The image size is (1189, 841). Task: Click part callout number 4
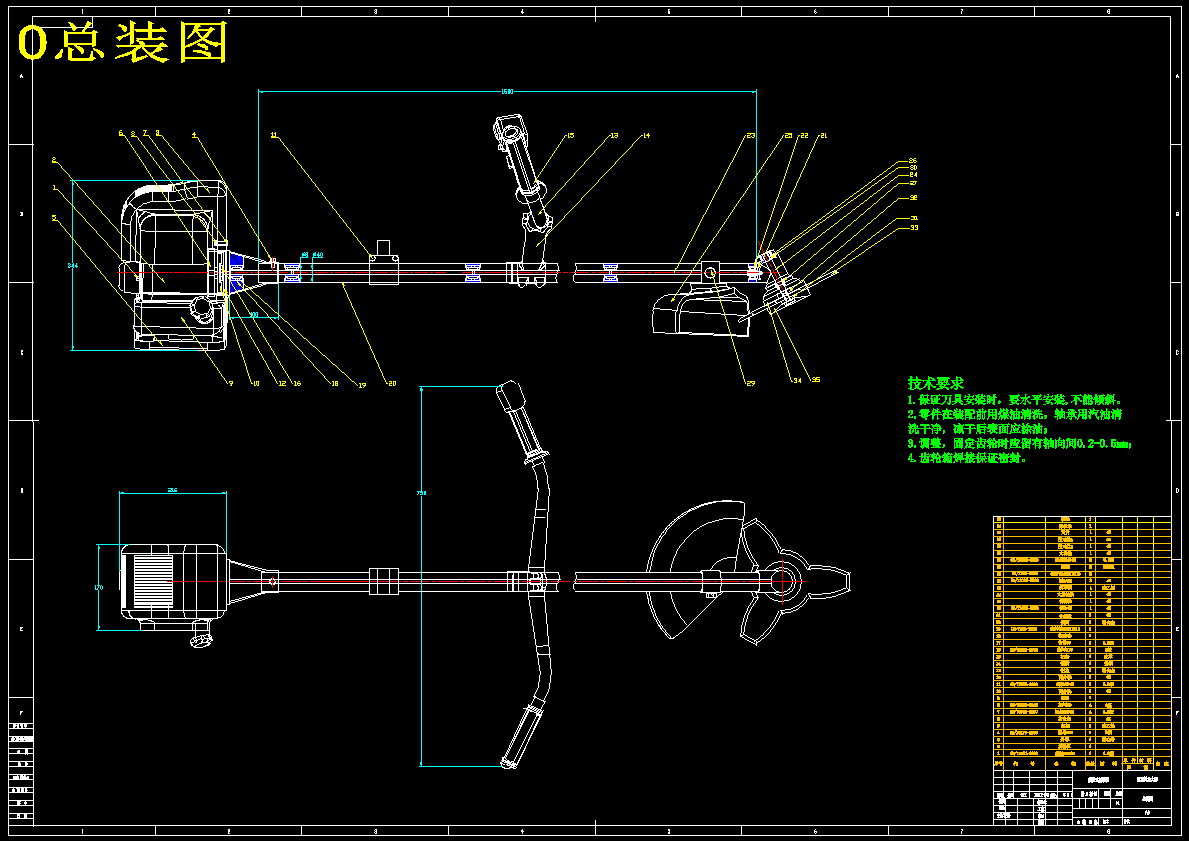click(194, 135)
